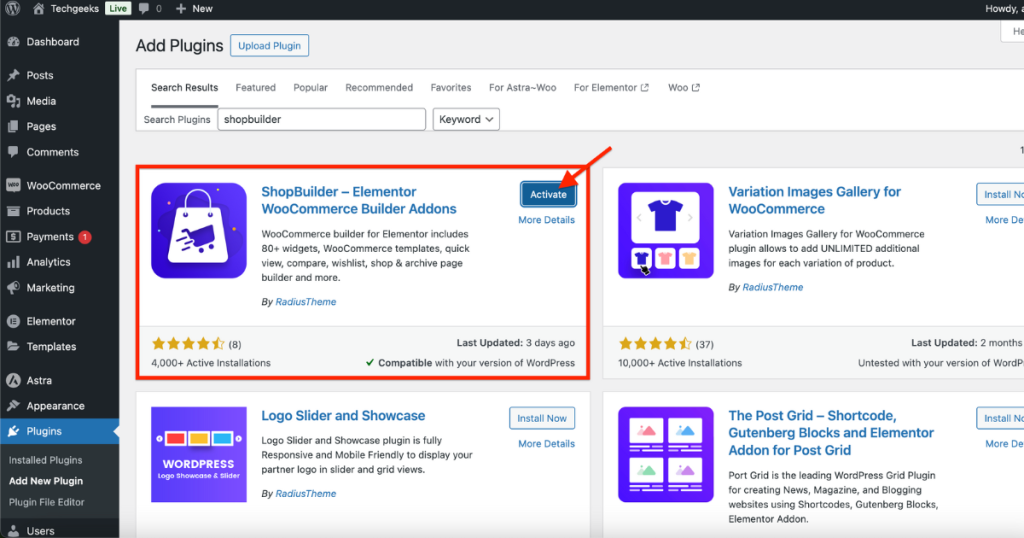
Task: Click the Marketing megaphone icon
Action: coord(13,287)
